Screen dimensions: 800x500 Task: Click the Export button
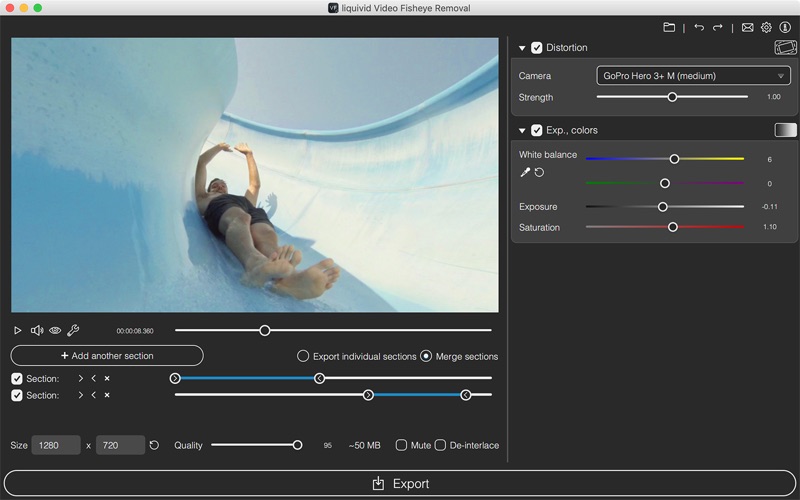coord(400,484)
